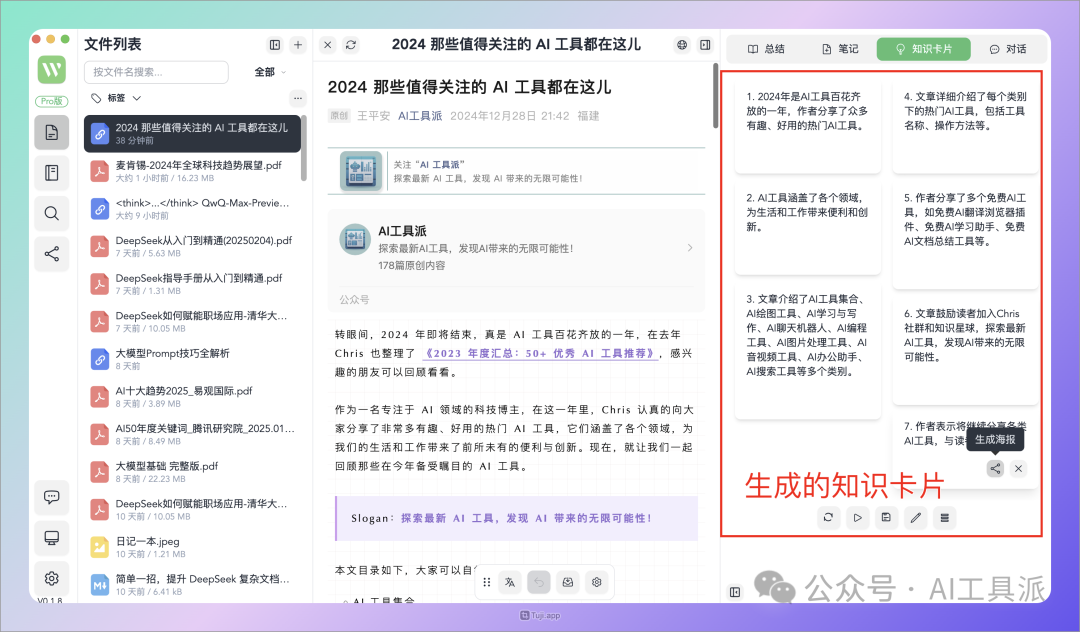Select knowledge card 3 about AI工具集合
The width and height of the screenshot is (1080, 632).
(x=808, y=351)
